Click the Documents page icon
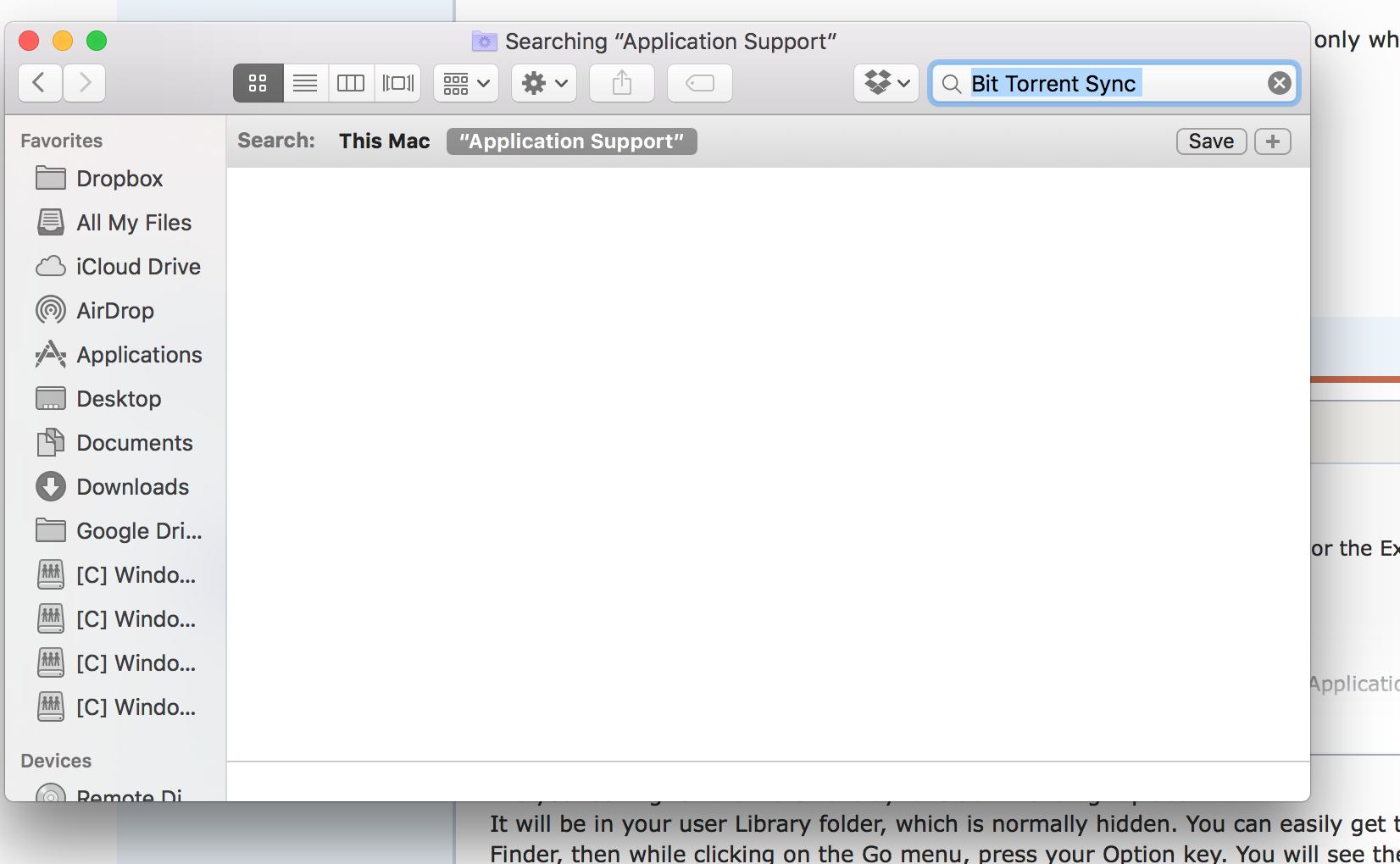The width and height of the screenshot is (1400, 864). (51, 442)
